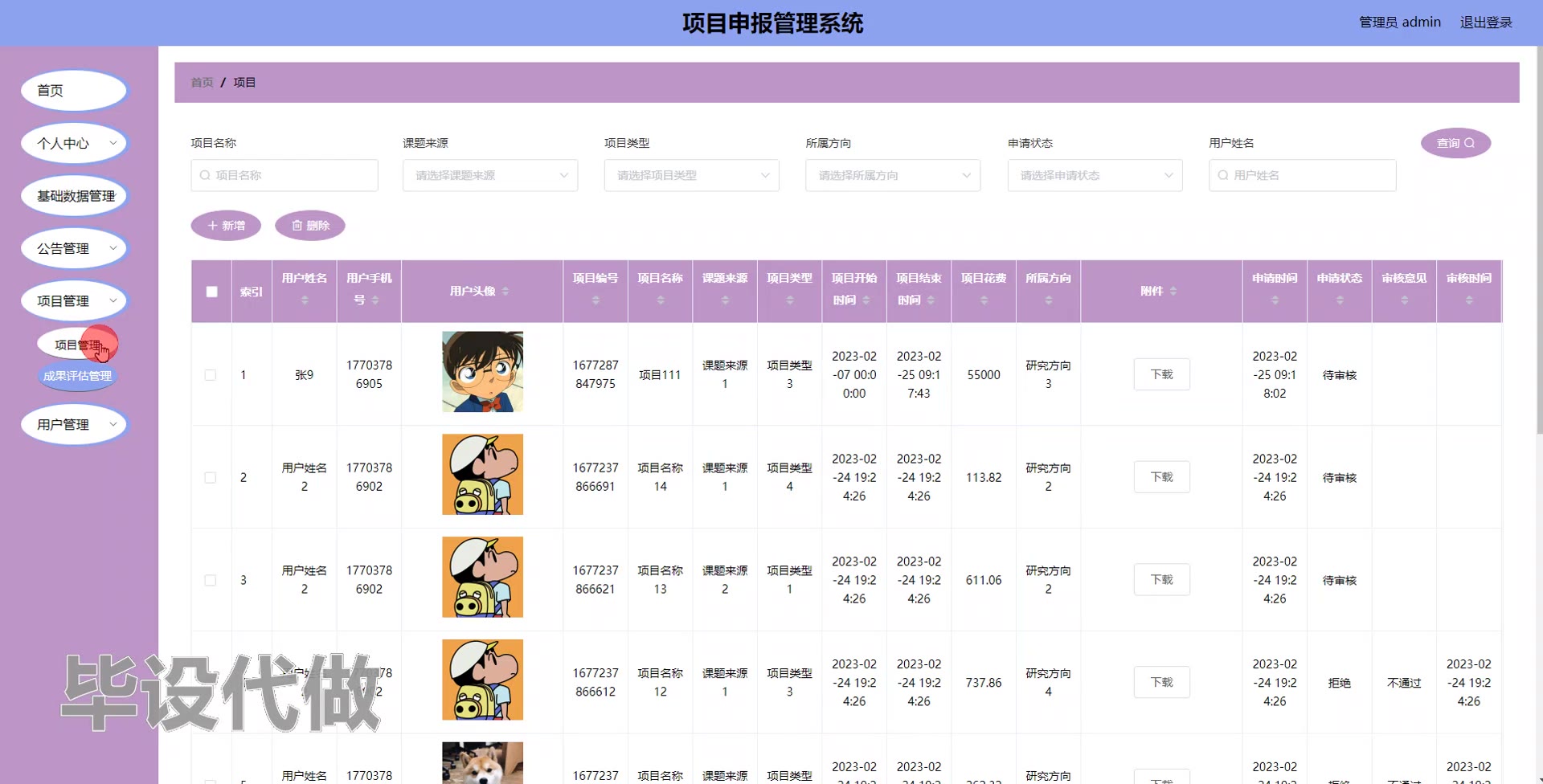Sort by 用户头像 column arrows
This screenshot has height=784, width=1543.
(505, 292)
